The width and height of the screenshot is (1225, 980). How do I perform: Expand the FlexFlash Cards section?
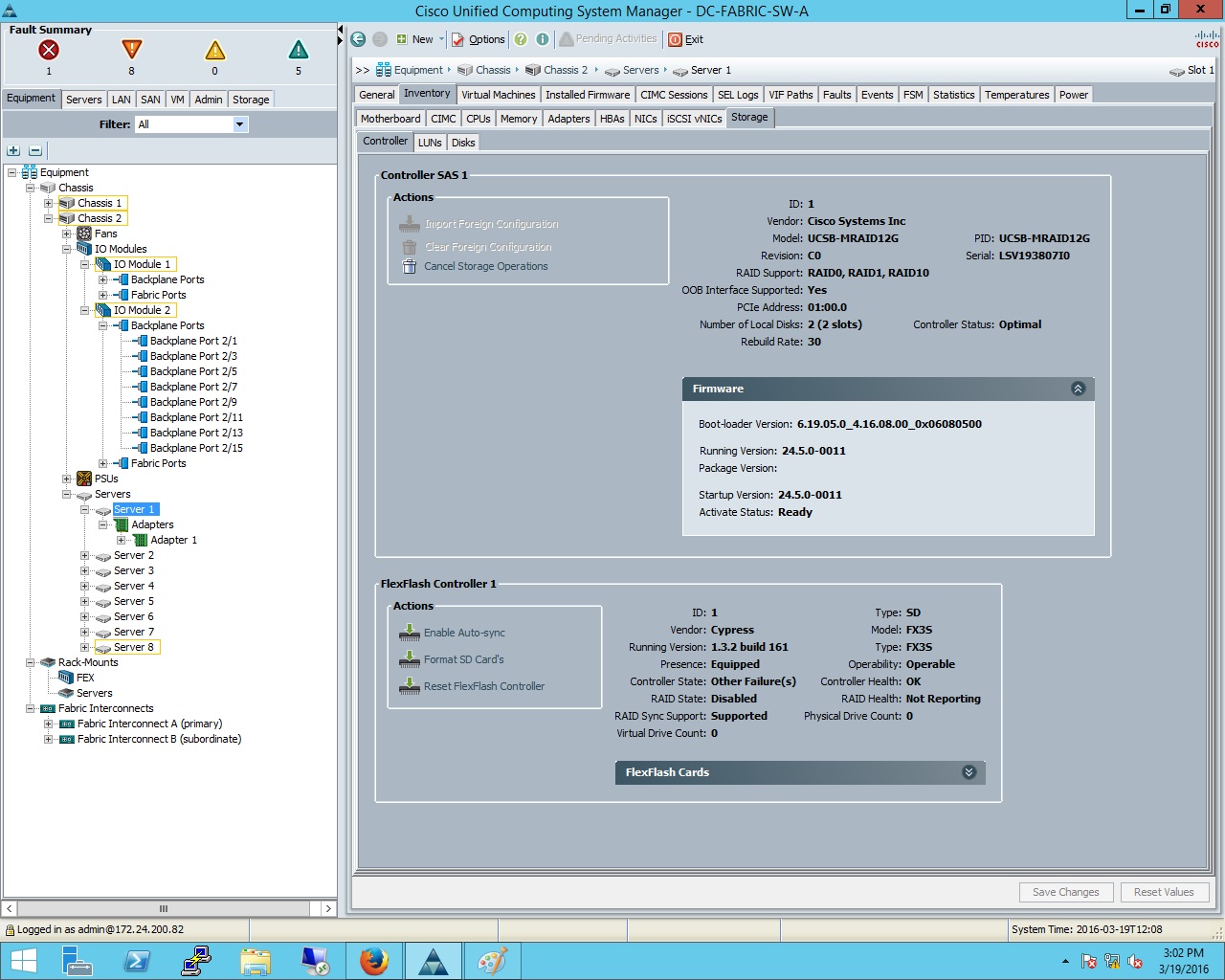pyautogui.click(x=968, y=772)
